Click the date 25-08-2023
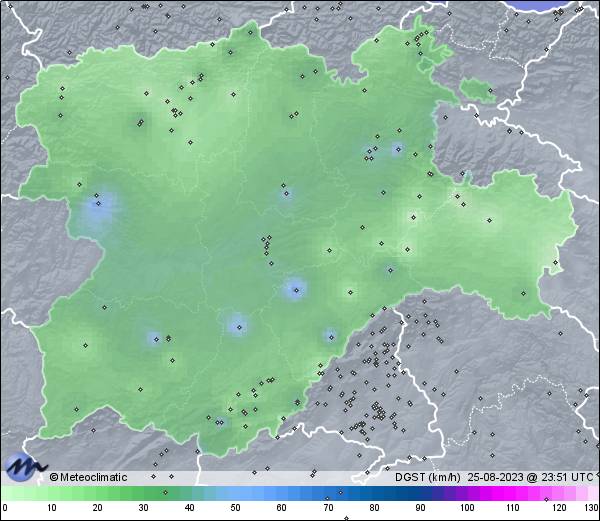The image size is (600, 521). pyautogui.click(x=496, y=477)
